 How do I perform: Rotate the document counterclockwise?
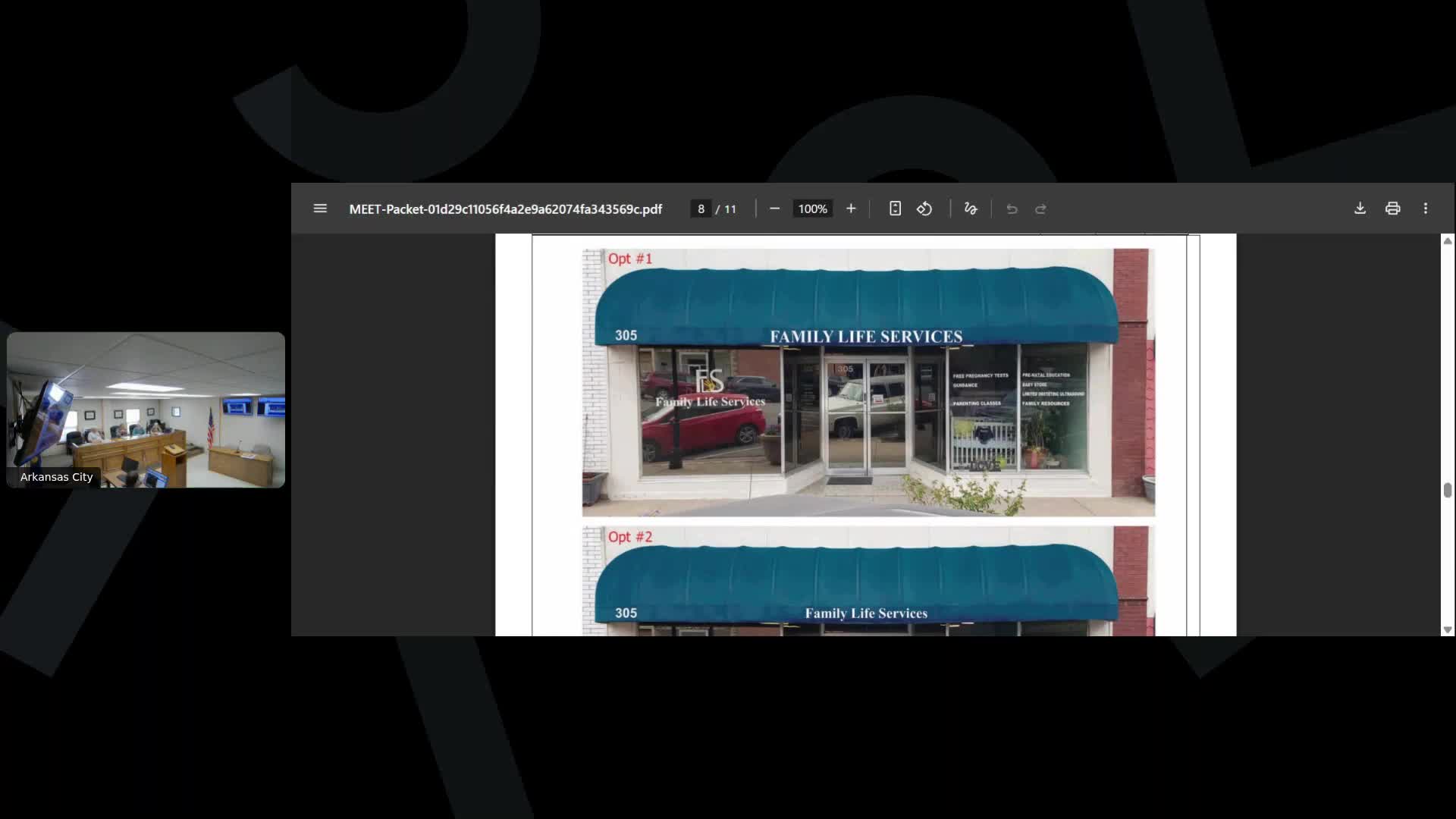coord(924,209)
